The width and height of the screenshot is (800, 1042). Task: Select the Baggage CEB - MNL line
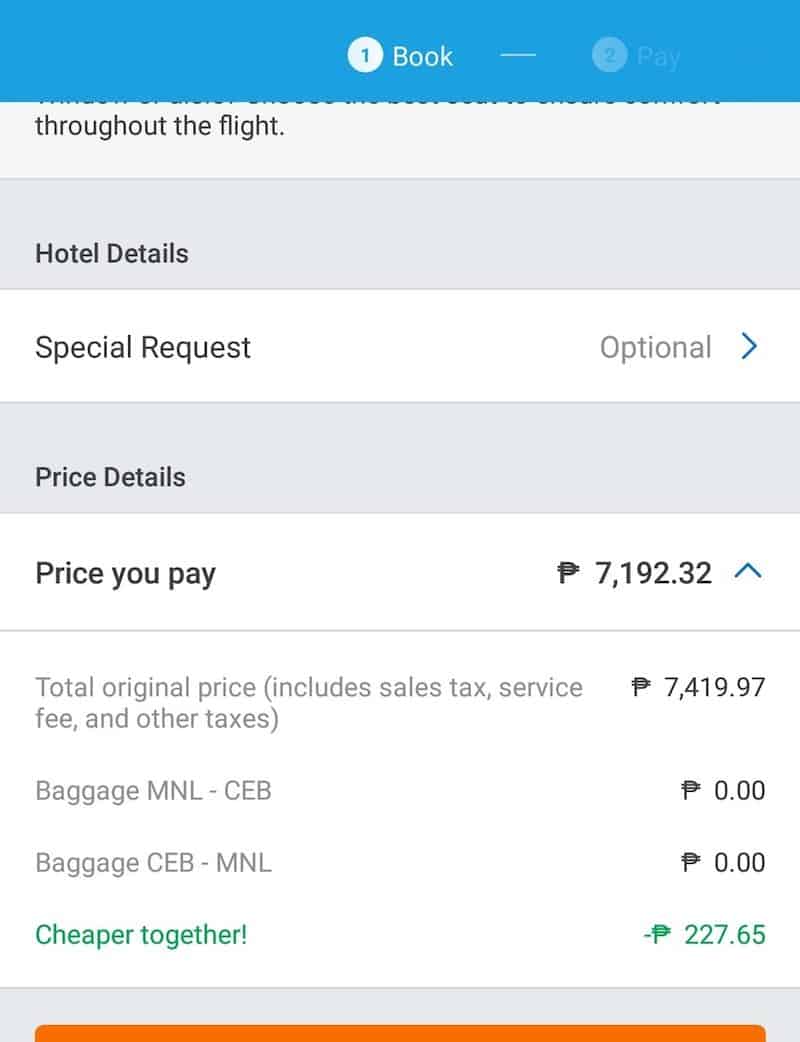153,863
